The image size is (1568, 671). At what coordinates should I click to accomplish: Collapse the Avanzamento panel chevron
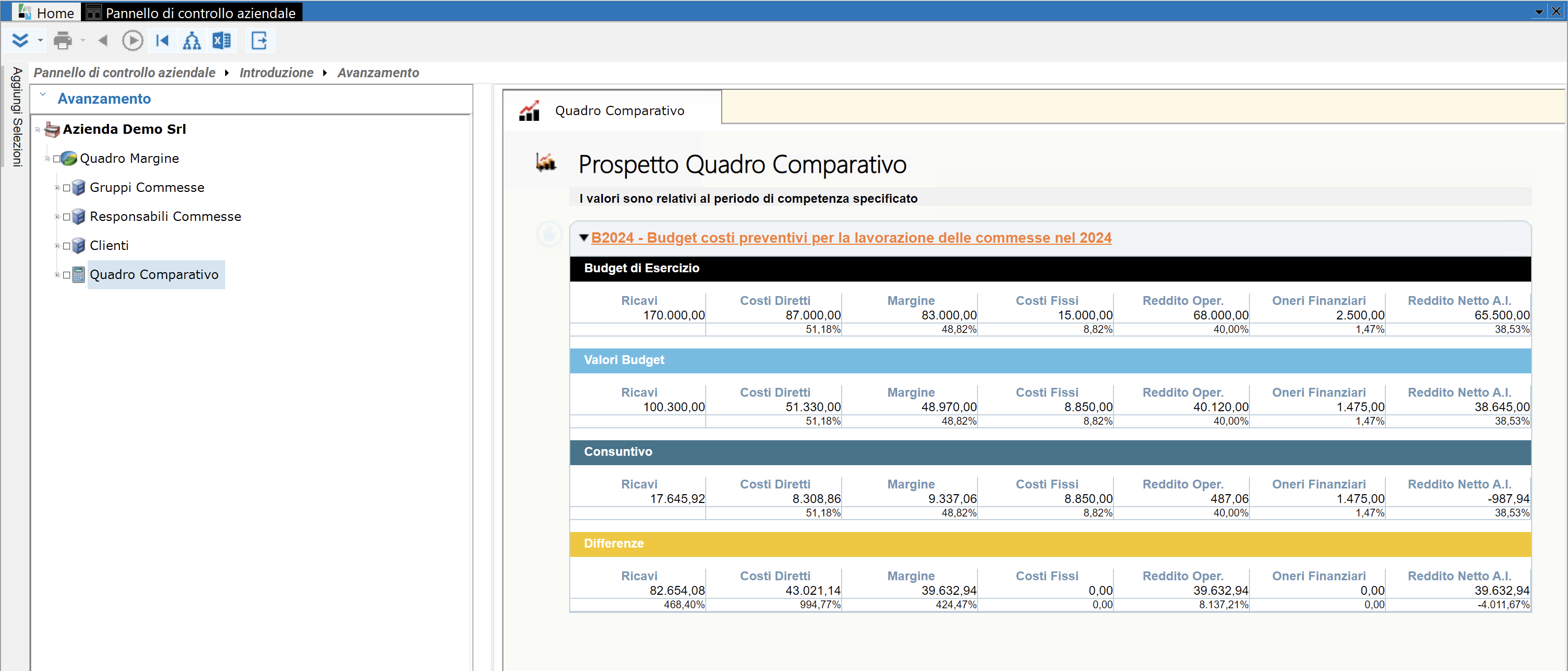[43, 95]
